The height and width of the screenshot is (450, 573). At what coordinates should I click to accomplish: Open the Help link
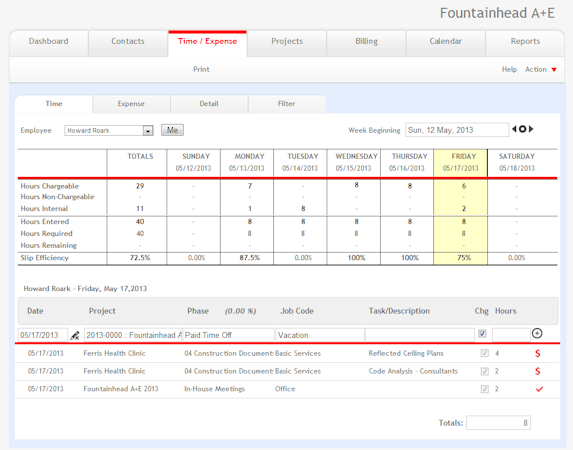tap(509, 69)
